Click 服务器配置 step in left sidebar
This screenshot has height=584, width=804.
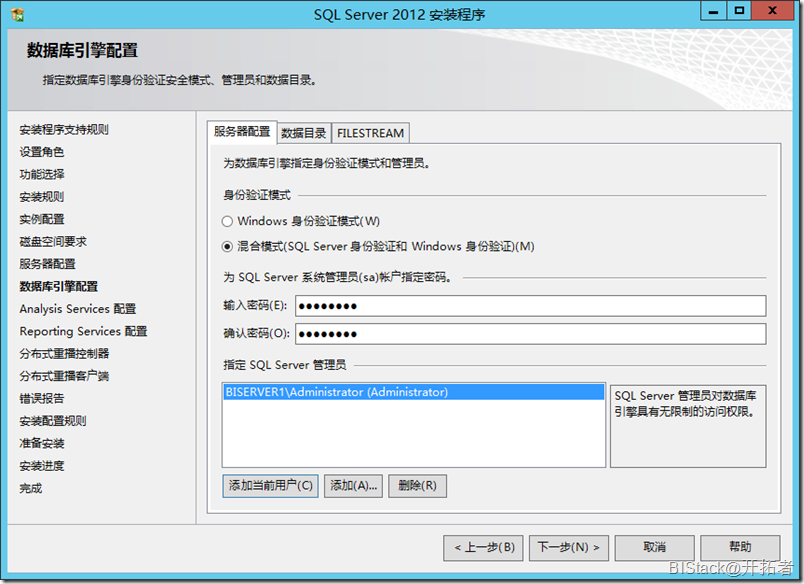[47, 264]
